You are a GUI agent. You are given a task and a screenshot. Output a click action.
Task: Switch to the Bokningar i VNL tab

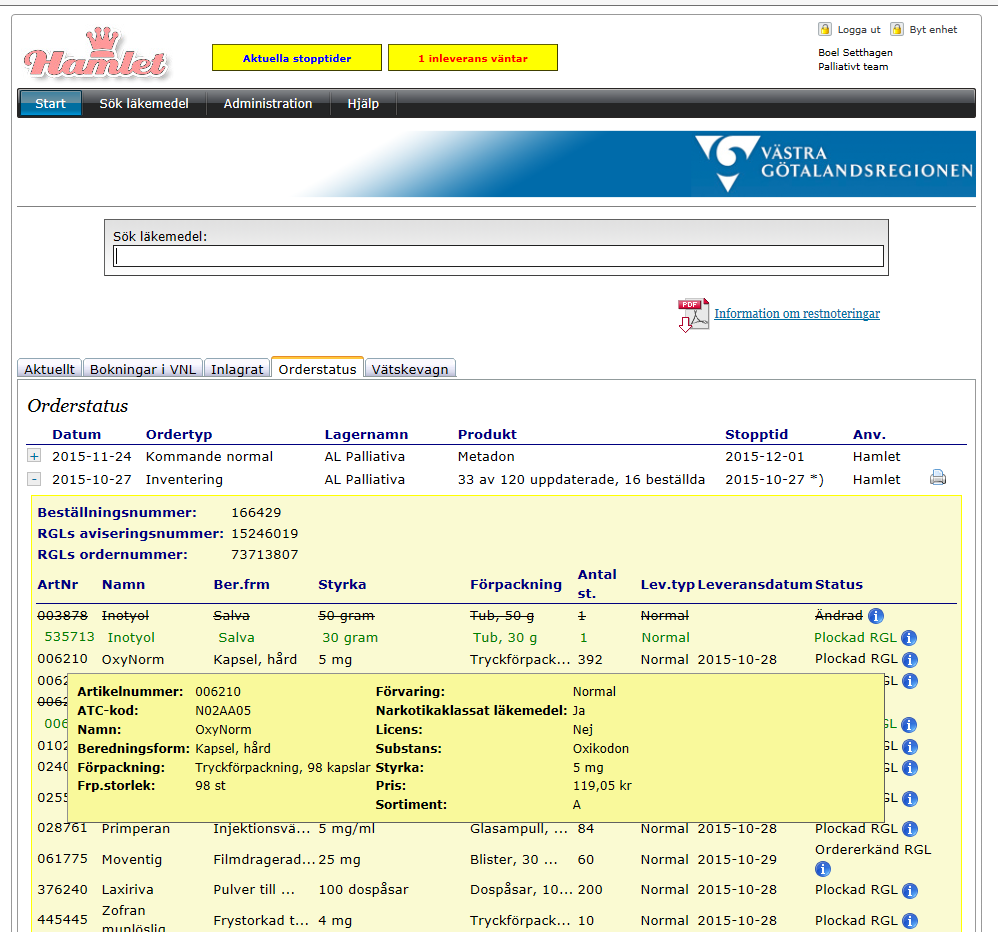(143, 369)
